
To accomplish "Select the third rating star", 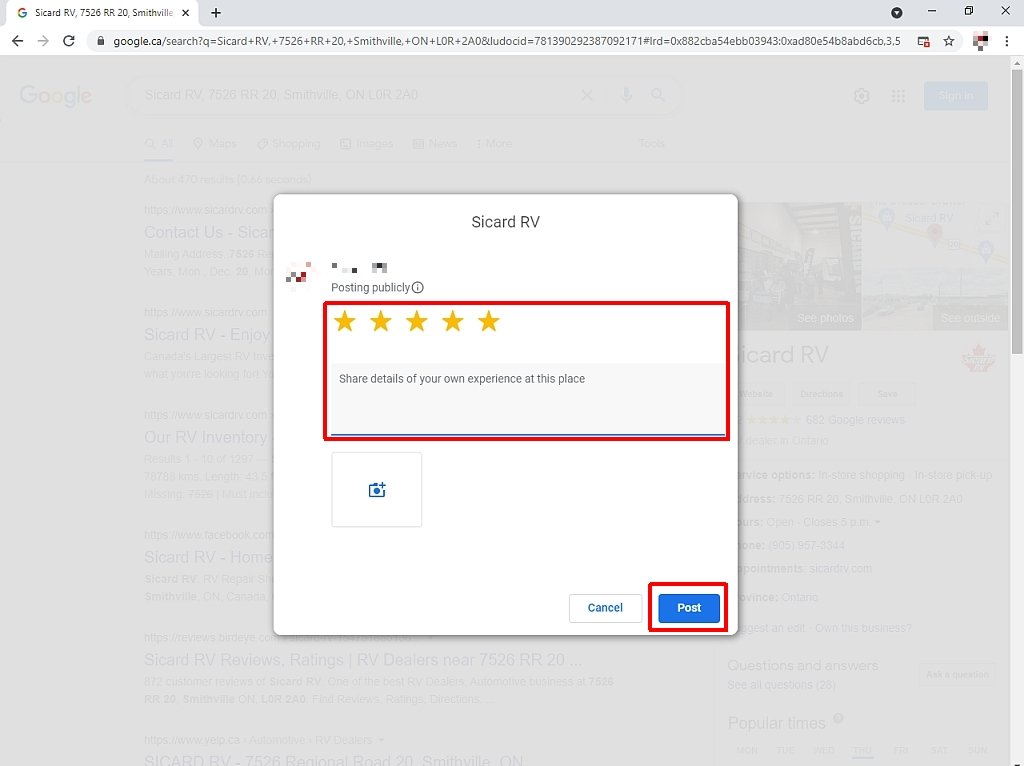I will pyautogui.click(x=416, y=321).
